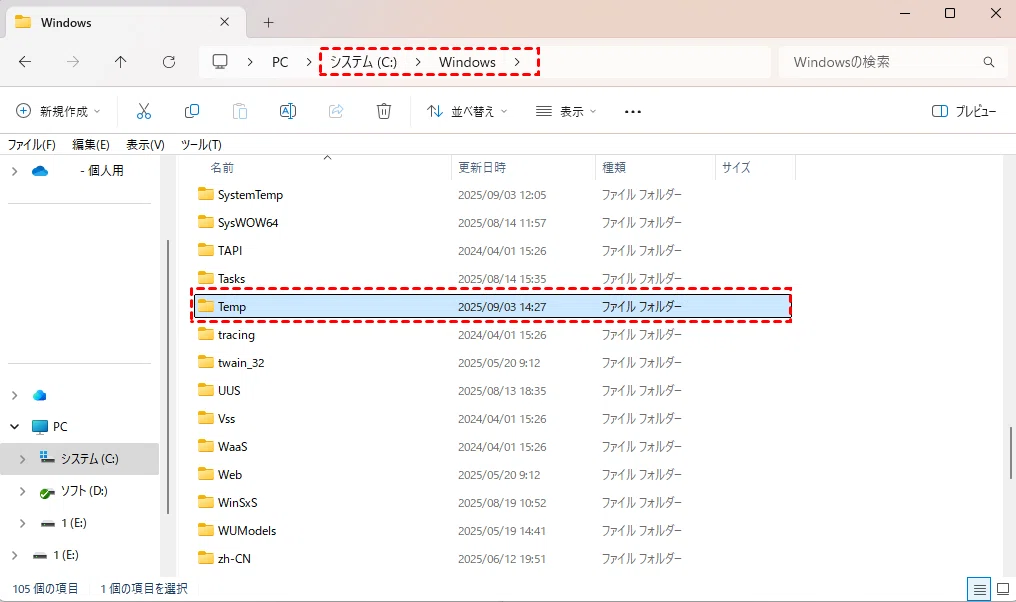Viewport: 1016px width, 602px height.
Task: Click the OneDrive personal cloud icon
Action: 40,171
